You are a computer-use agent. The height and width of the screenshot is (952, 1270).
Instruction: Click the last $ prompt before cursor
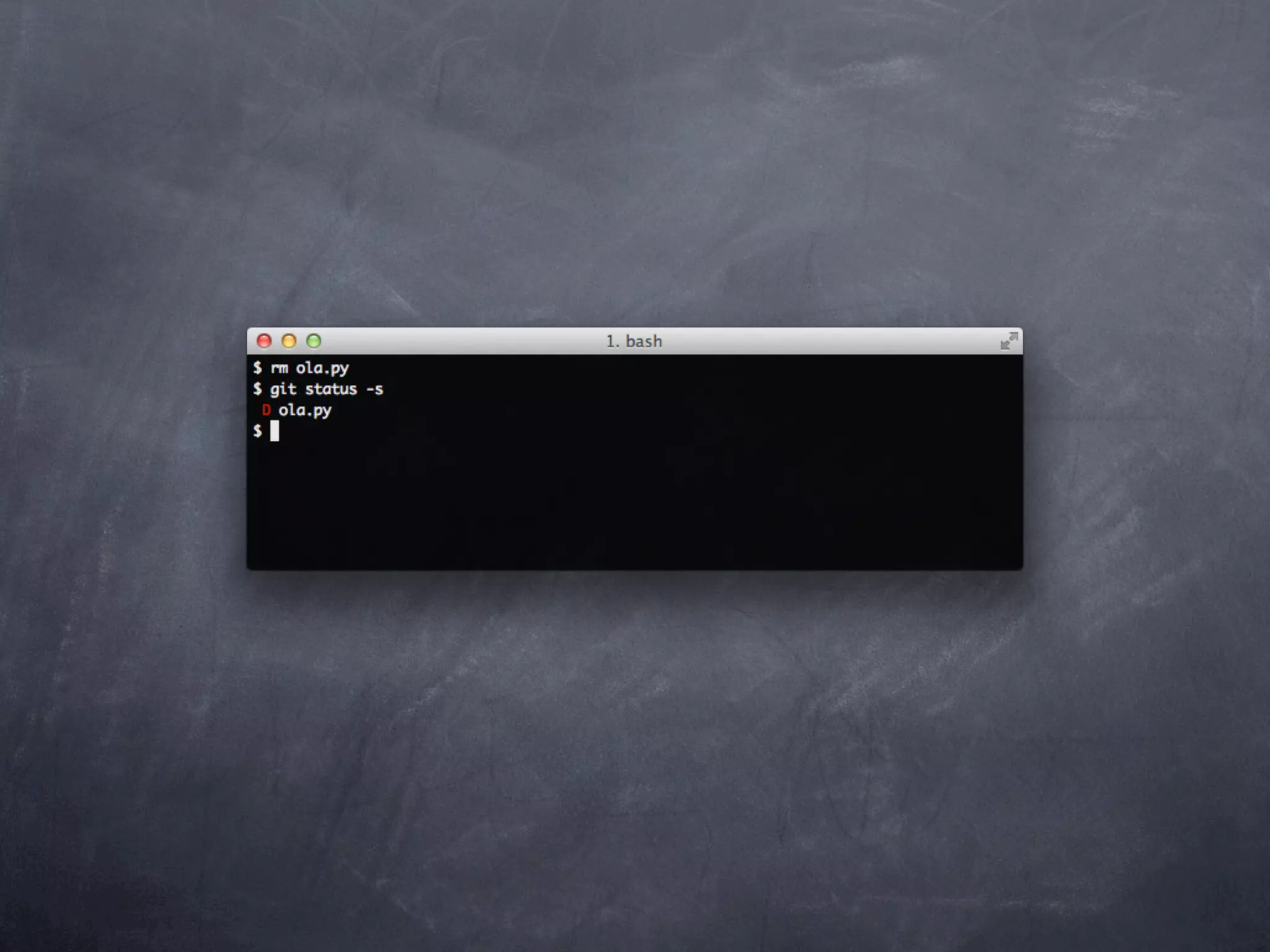tap(257, 431)
